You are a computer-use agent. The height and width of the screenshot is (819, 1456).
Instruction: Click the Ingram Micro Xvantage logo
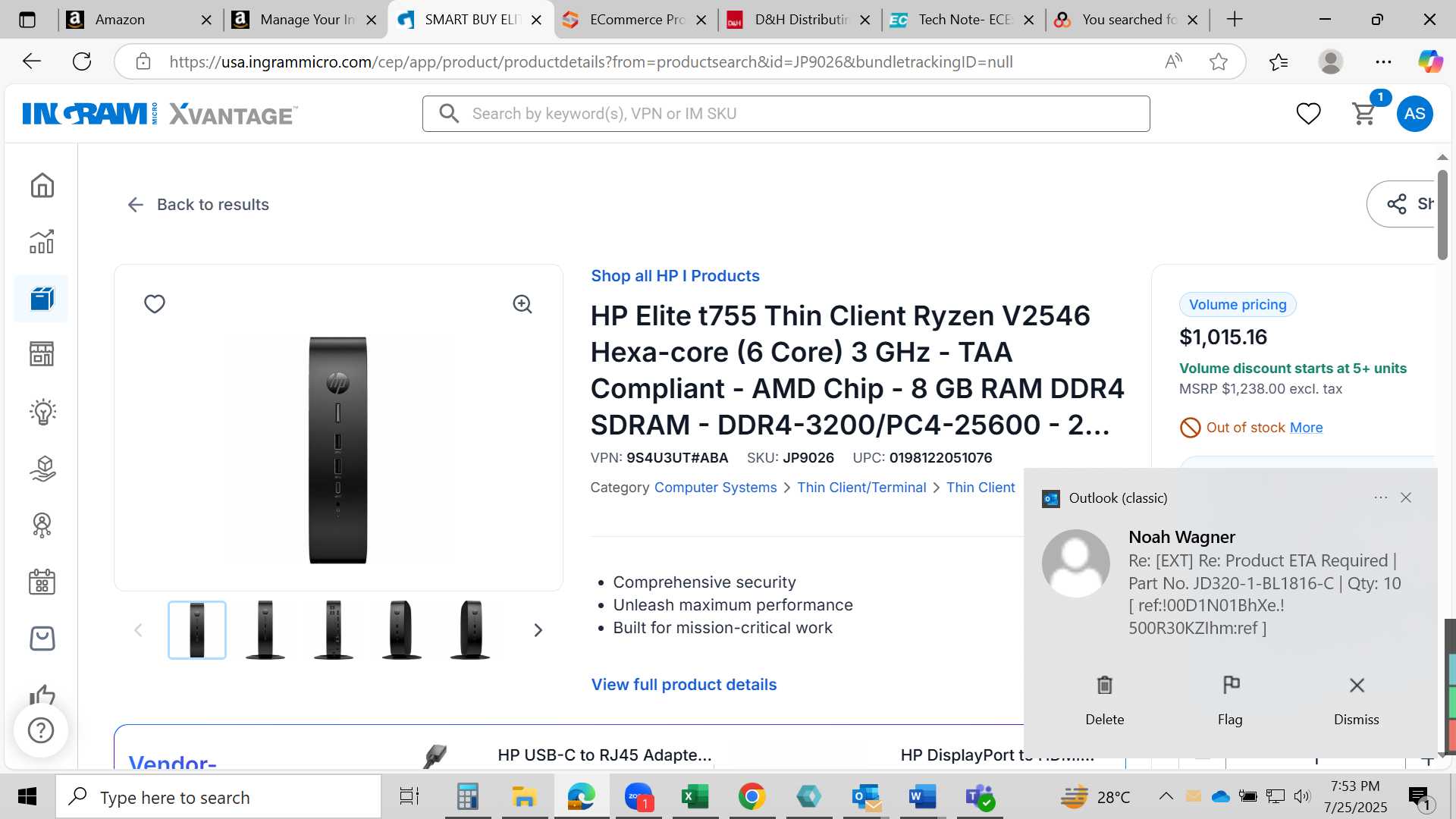(x=159, y=114)
